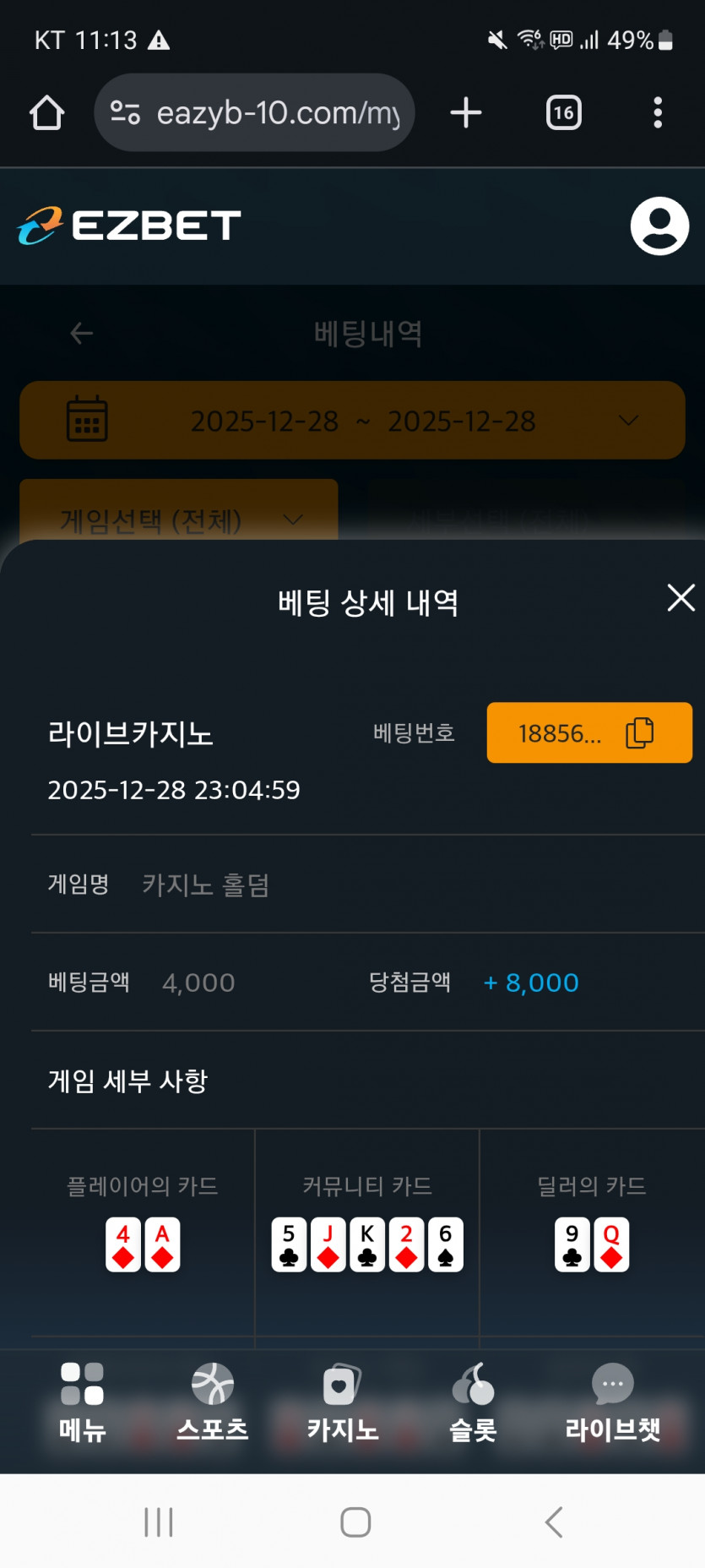Screen dimensions: 705x1568
Task: Open Android recent apps
Action: [x=159, y=1522]
